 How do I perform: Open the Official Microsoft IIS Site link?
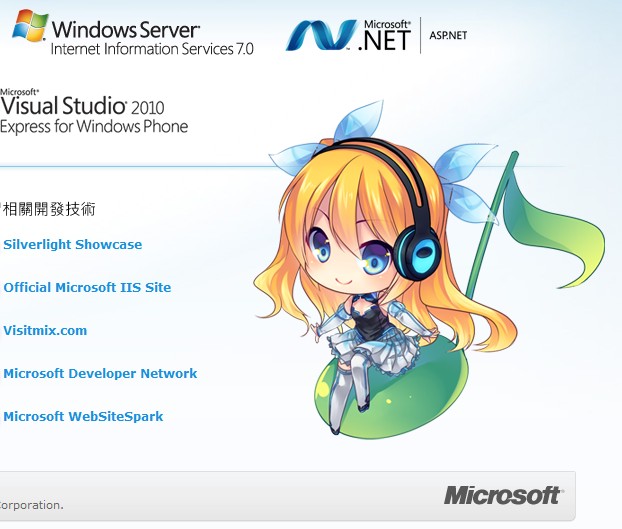click(87, 288)
